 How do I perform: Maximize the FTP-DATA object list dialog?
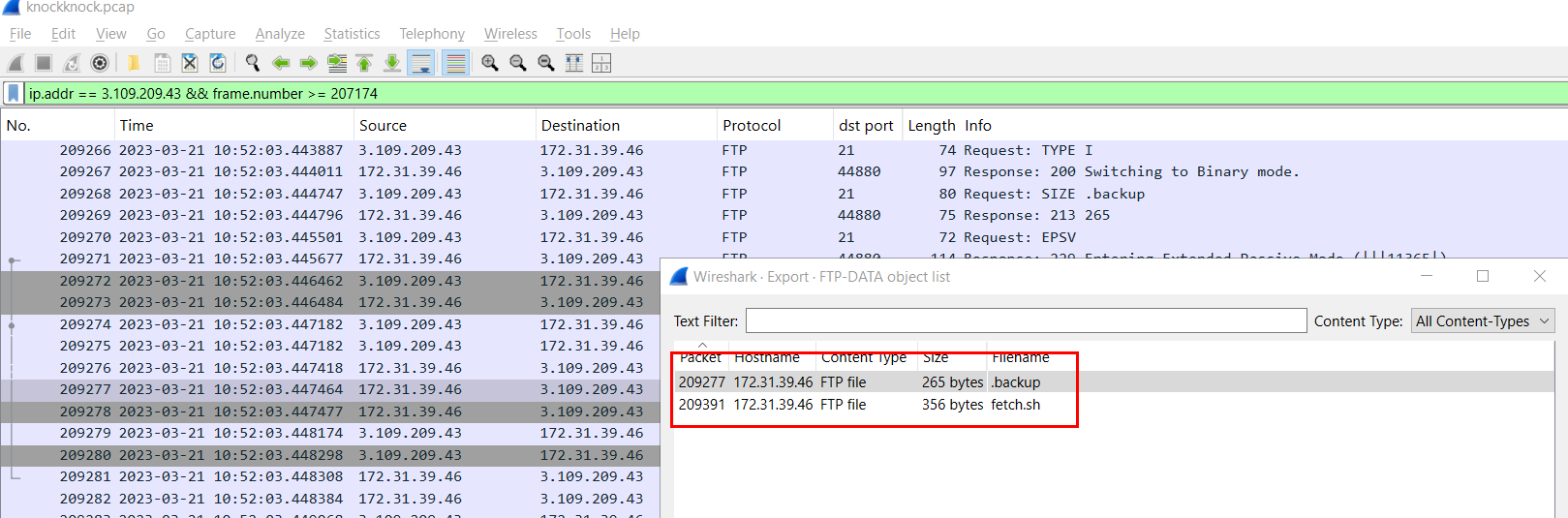pos(1482,276)
